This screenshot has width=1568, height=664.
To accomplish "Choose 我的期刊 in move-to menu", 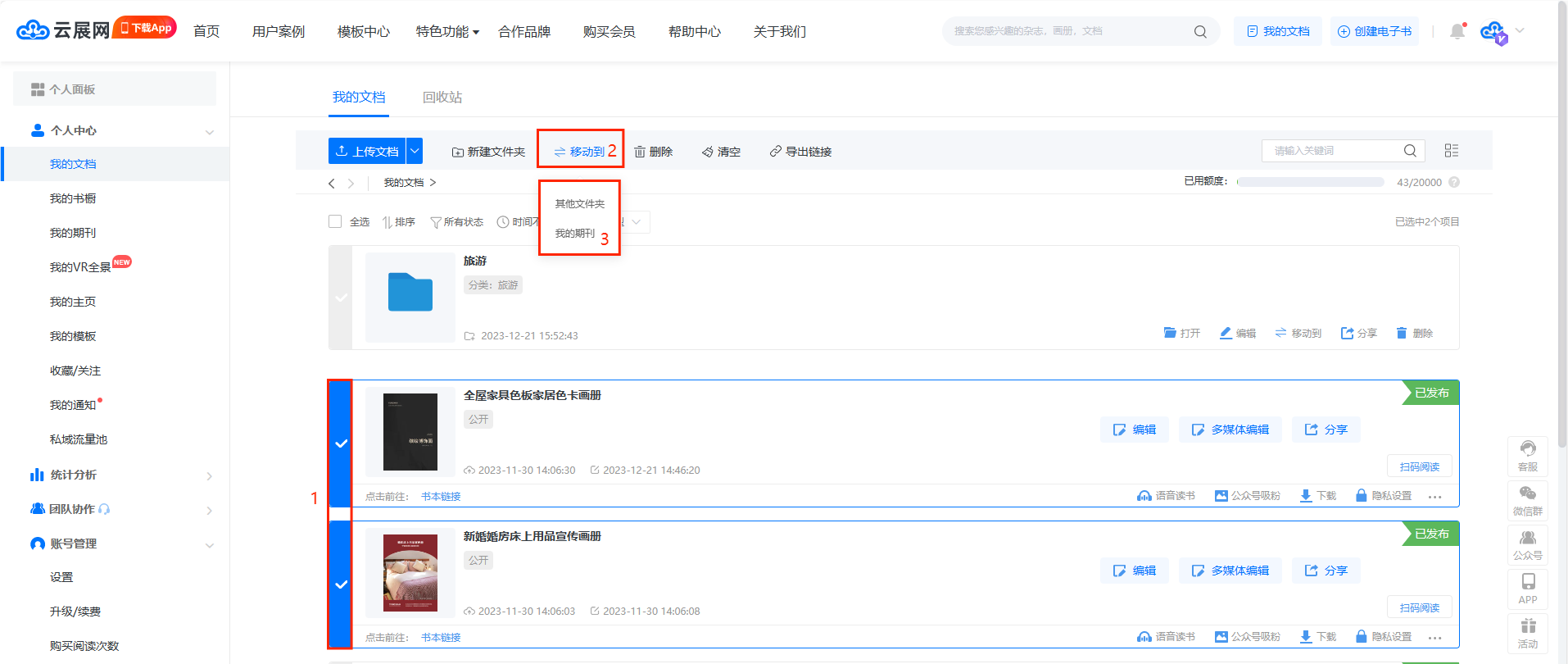I will point(575,234).
